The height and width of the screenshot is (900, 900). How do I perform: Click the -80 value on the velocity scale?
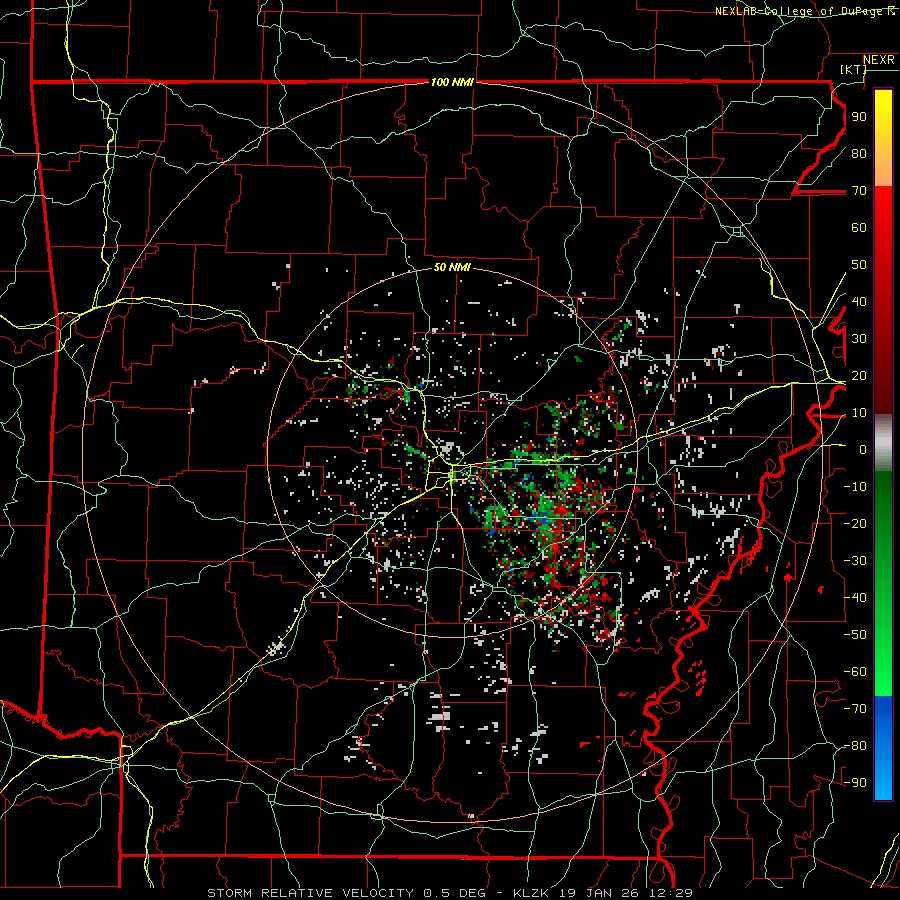tap(855, 746)
